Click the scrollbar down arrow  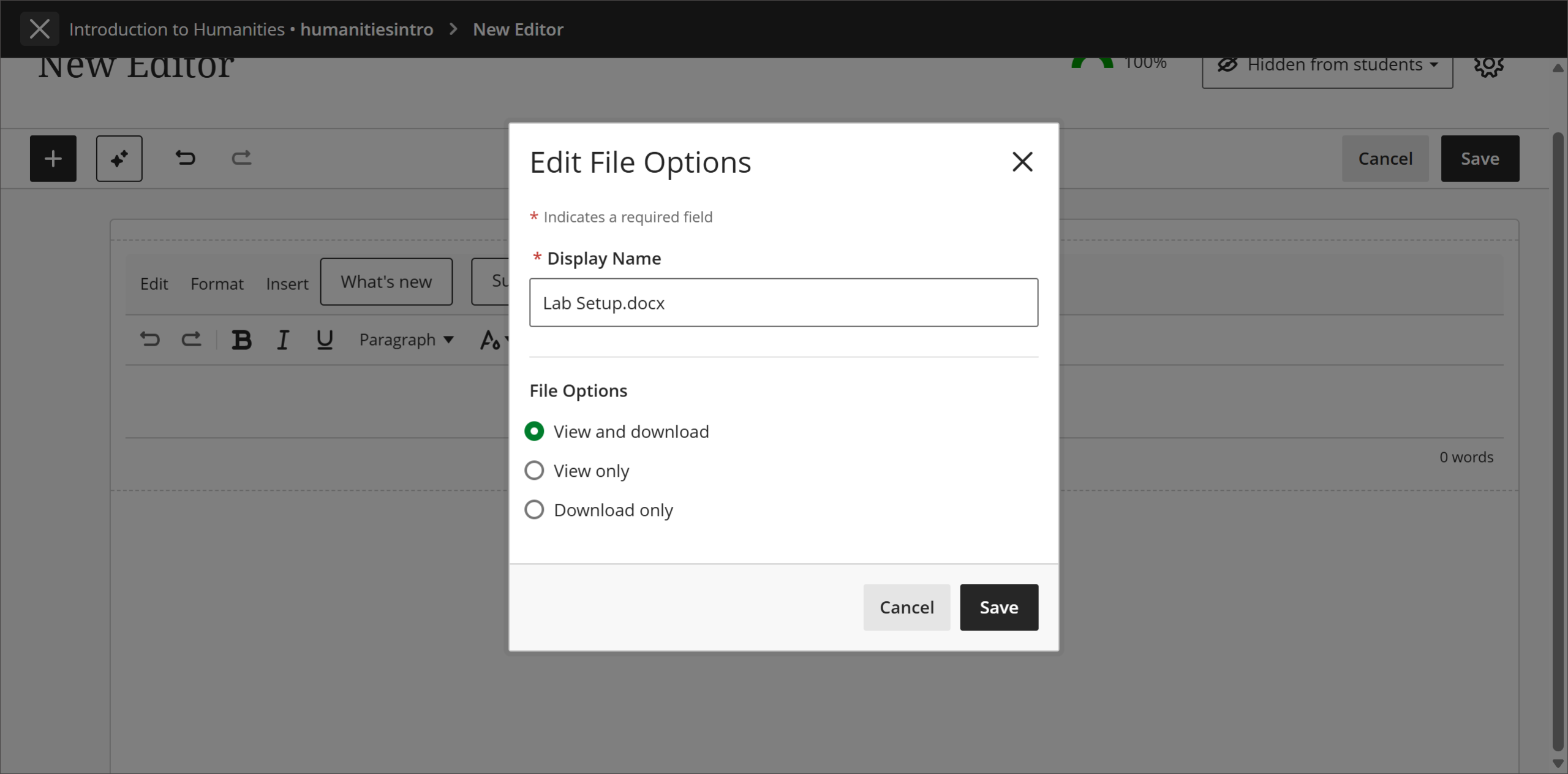pos(1558,764)
